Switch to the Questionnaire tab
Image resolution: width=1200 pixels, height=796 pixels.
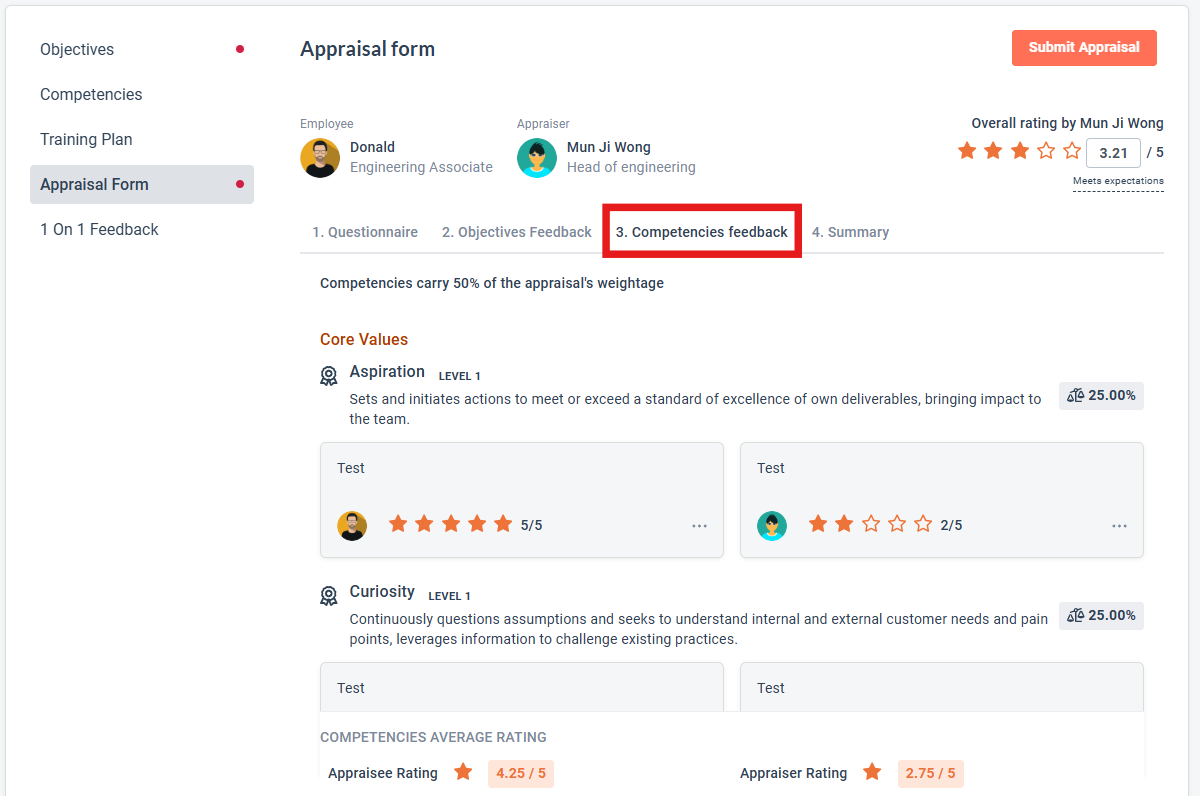coord(365,232)
